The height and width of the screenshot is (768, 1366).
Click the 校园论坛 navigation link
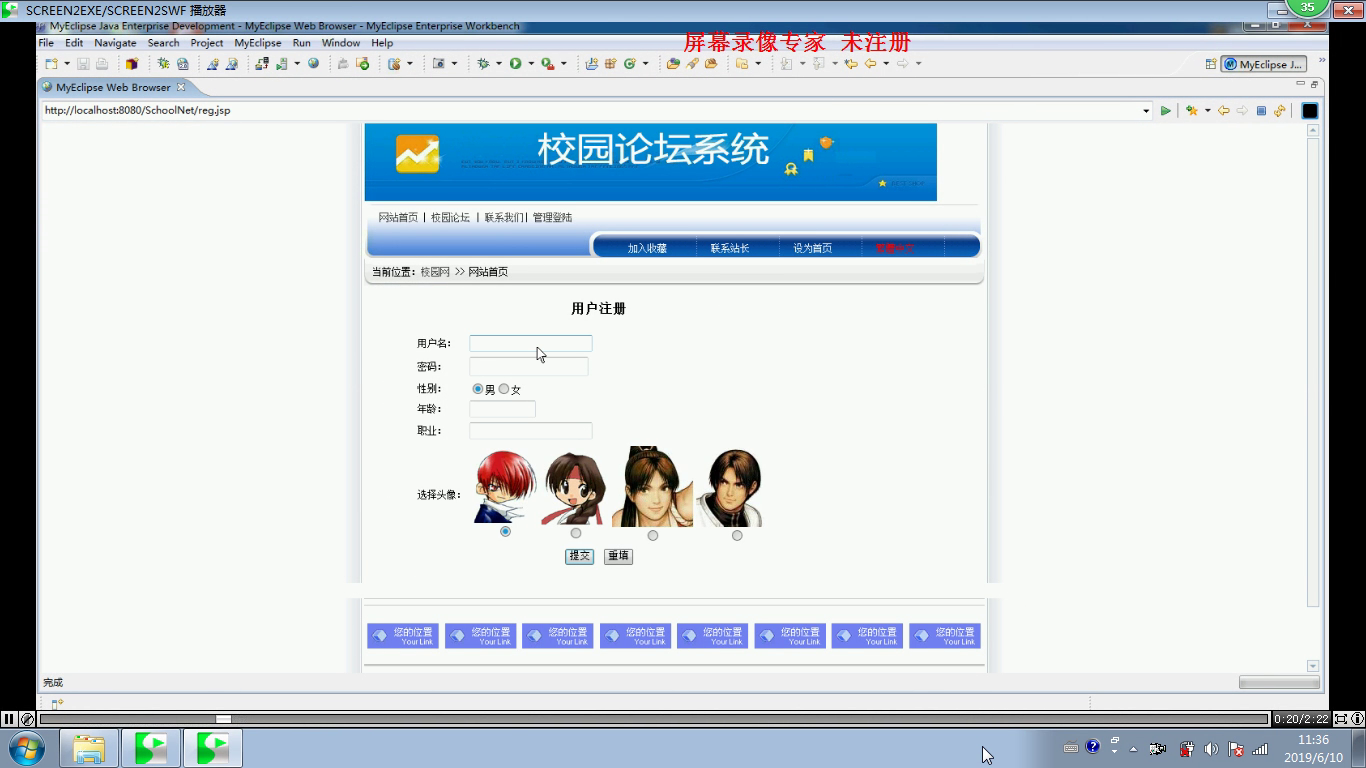coord(450,217)
